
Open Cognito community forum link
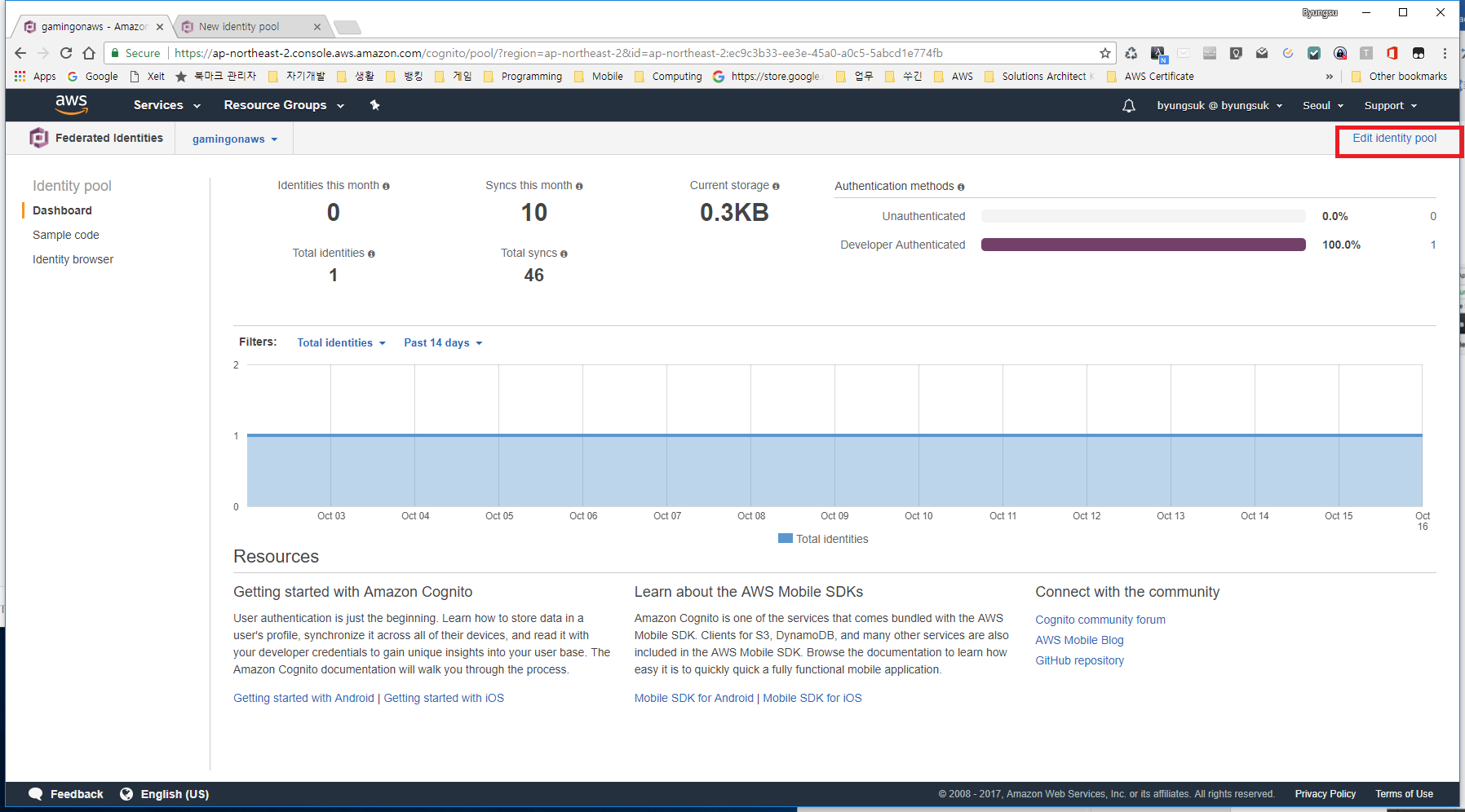tap(1100, 620)
